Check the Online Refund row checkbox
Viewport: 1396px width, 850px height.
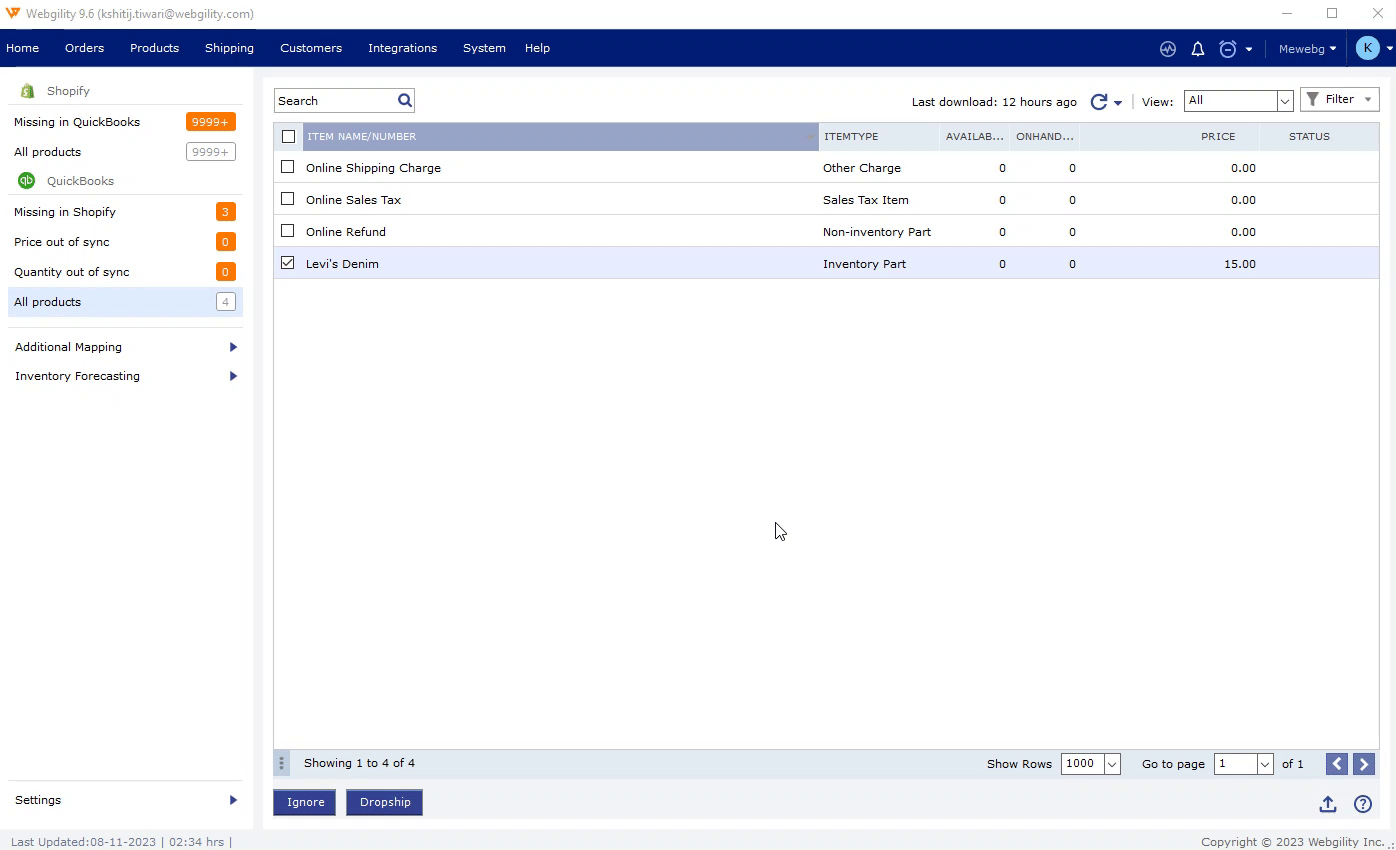288,231
